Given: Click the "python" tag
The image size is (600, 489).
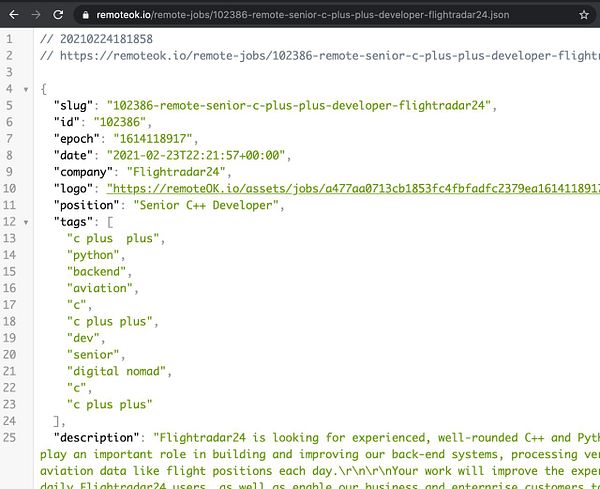Looking at the screenshot, I should click(x=93, y=255).
